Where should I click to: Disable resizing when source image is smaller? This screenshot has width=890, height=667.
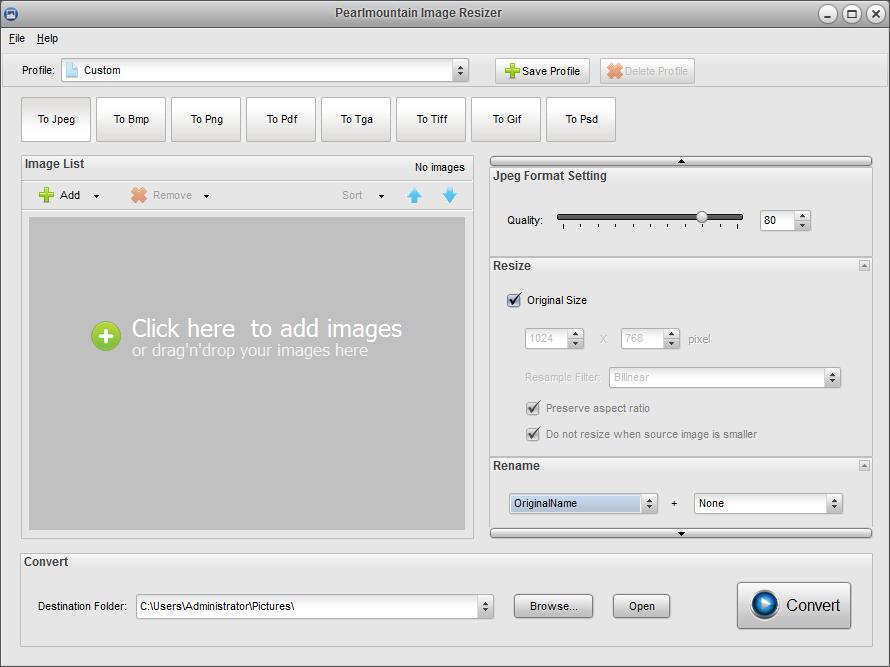click(x=534, y=434)
